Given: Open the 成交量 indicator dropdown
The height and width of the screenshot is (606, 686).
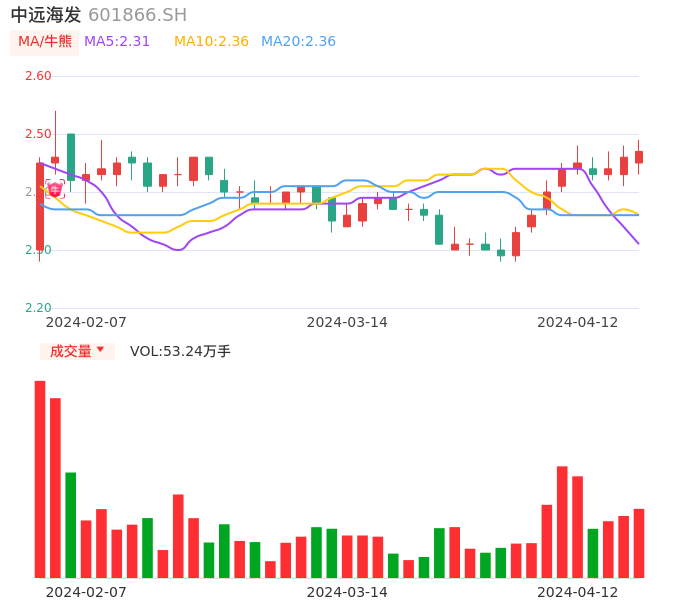Looking at the screenshot, I should point(77,351).
